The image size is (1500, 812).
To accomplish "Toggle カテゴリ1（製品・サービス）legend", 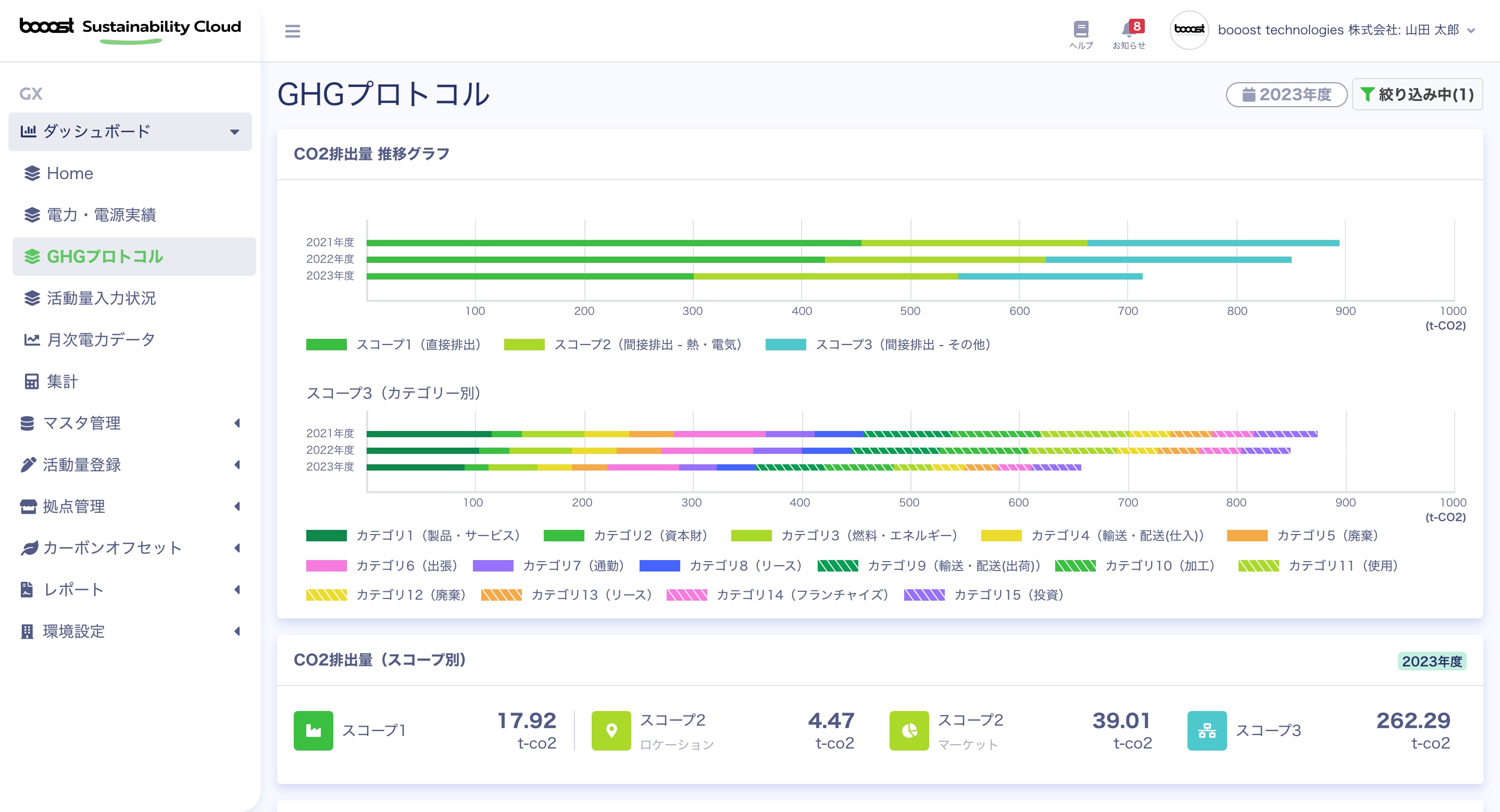I will pos(414,536).
